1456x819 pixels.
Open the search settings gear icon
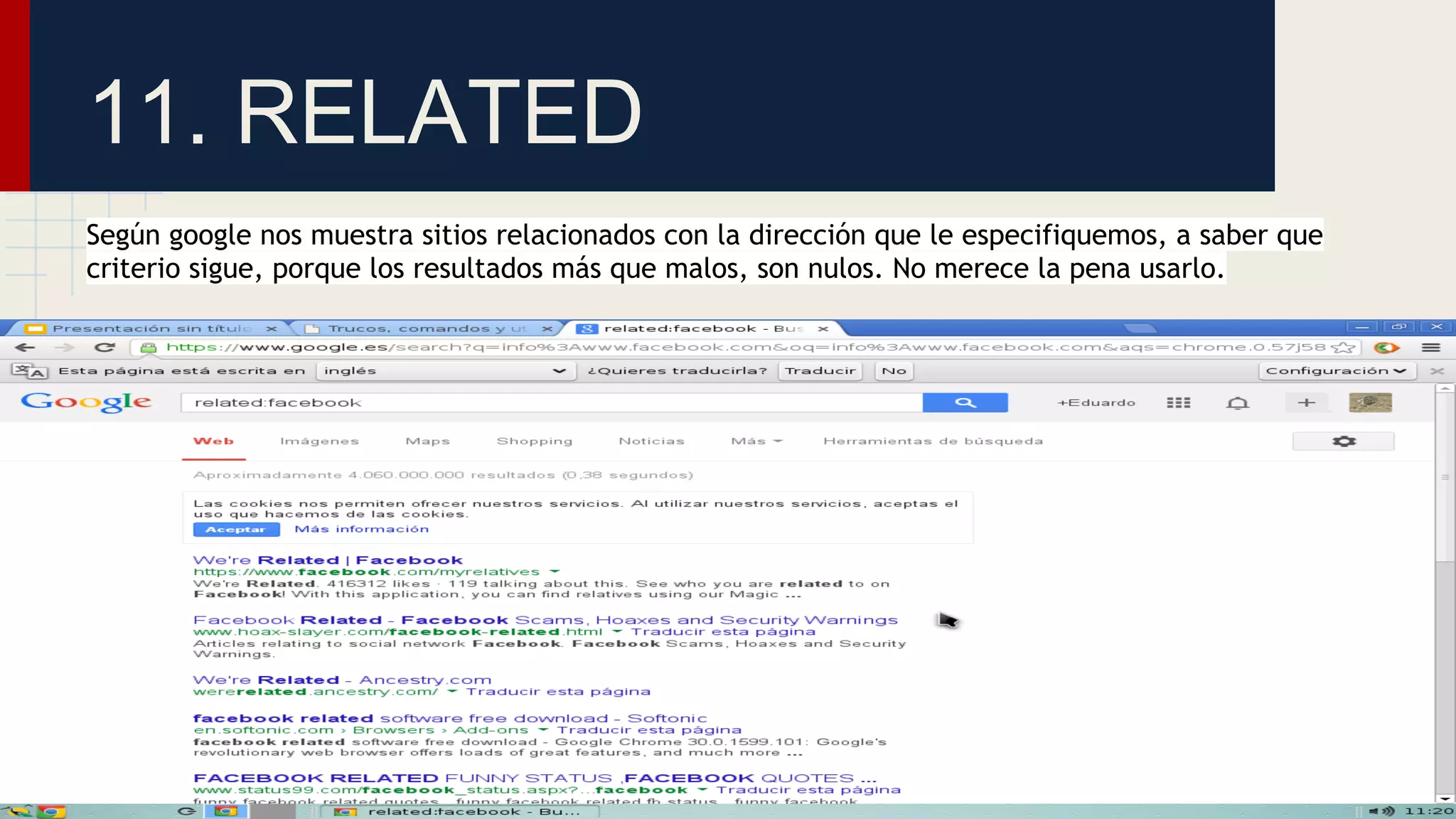(1343, 441)
